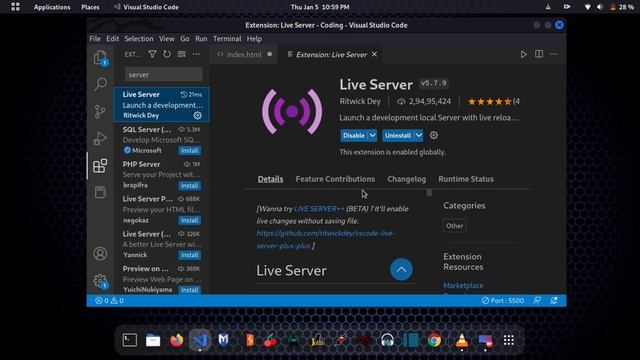Open extensions panel more actions menu
The height and width of the screenshot is (360, 640).
pos(196,54)
